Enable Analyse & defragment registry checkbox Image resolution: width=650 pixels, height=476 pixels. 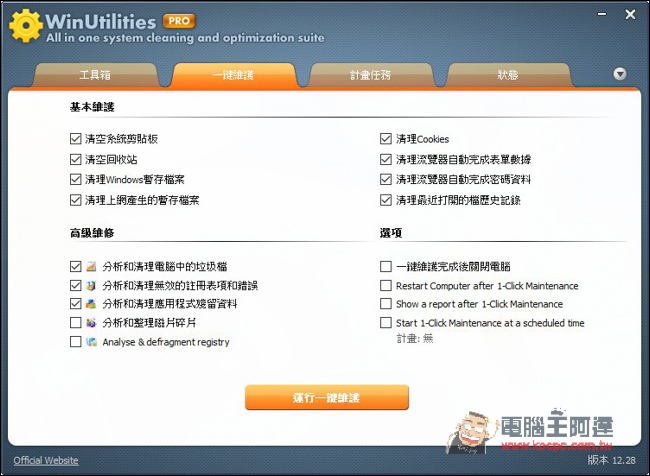[75, 342]
